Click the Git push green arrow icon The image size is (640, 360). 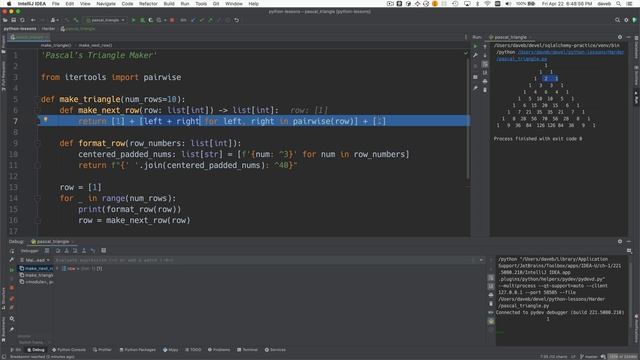pyautogui.click(x=211, y=20)
